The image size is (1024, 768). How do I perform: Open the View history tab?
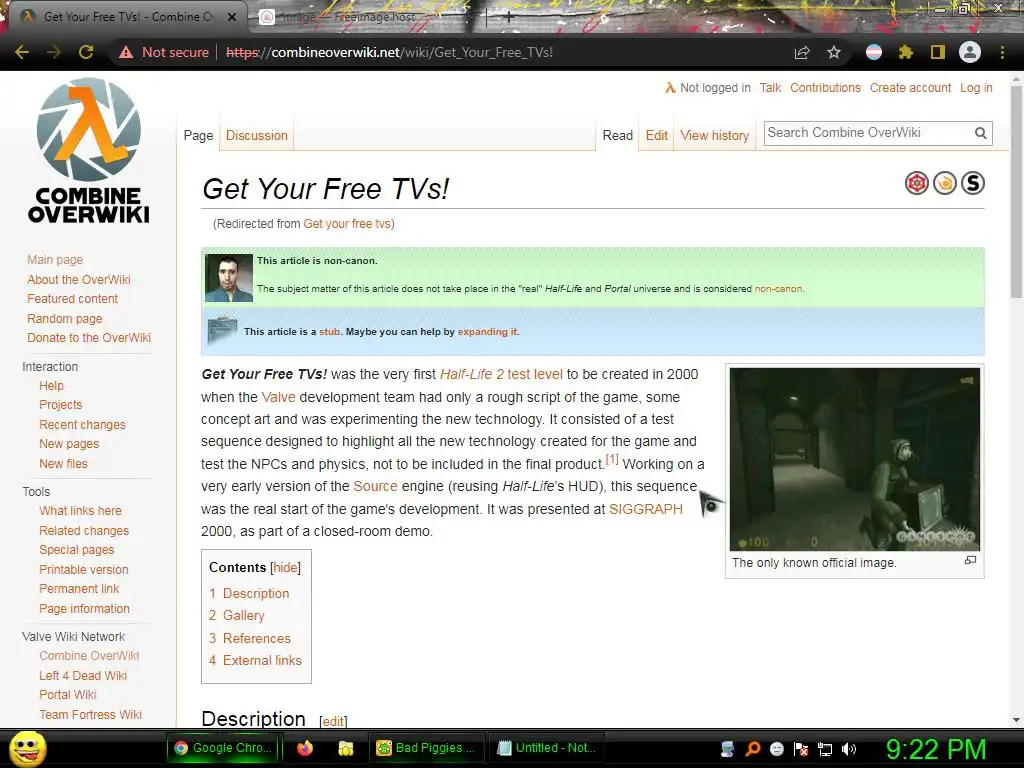click(714, 135)
